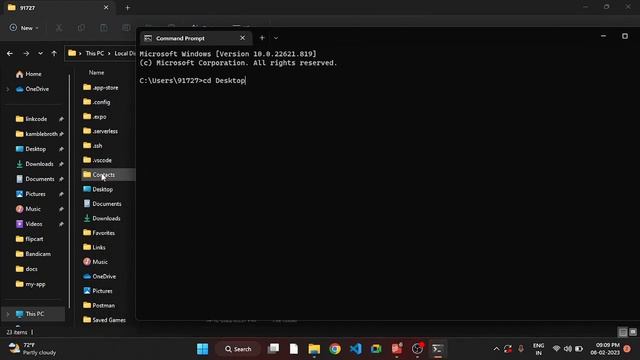Click the Copy icon in Explorer toolbar
Viewport: 640px width, 360px height.
coord(81,28)
